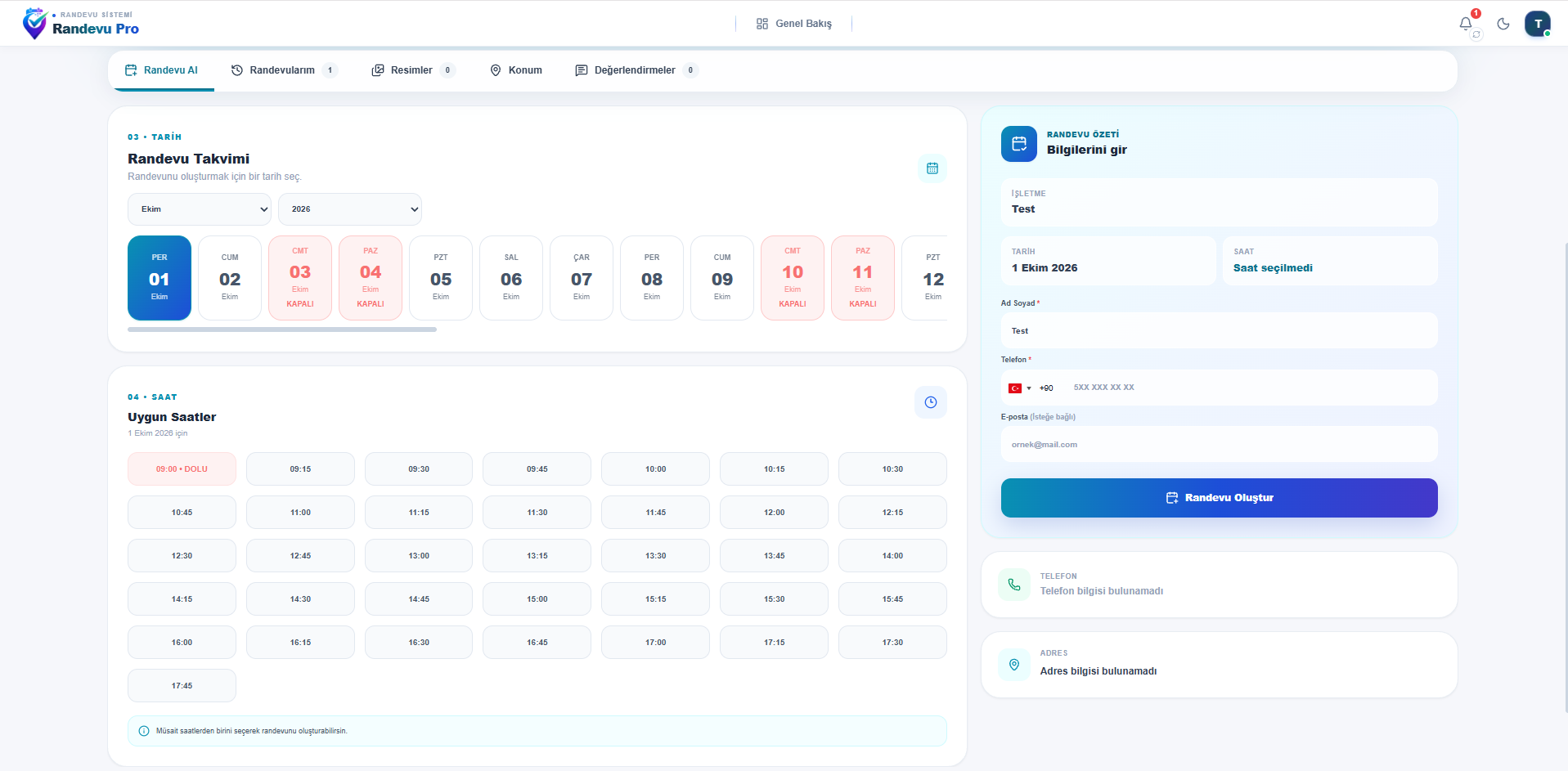Select the 14:30 time slot
This screenshot has width=1568, height=771.
pos(300,599)
